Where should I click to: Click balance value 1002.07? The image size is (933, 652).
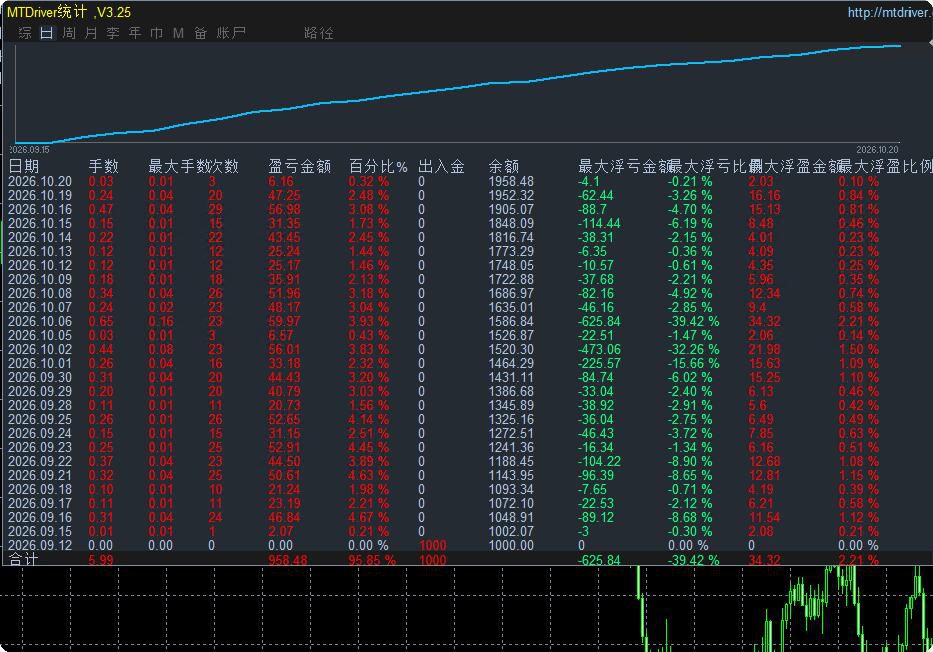pyautogui.click(x=511, y=531)
